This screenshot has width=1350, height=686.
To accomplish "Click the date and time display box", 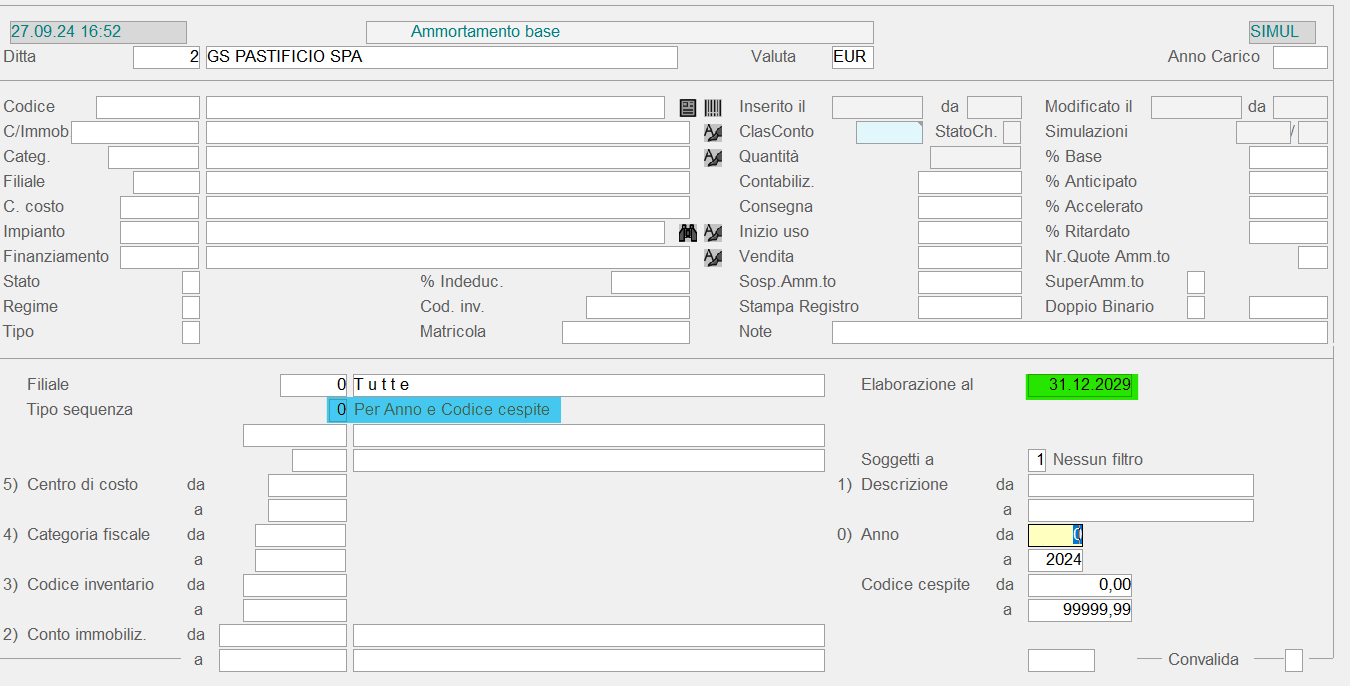I will [x=98, y=32].
